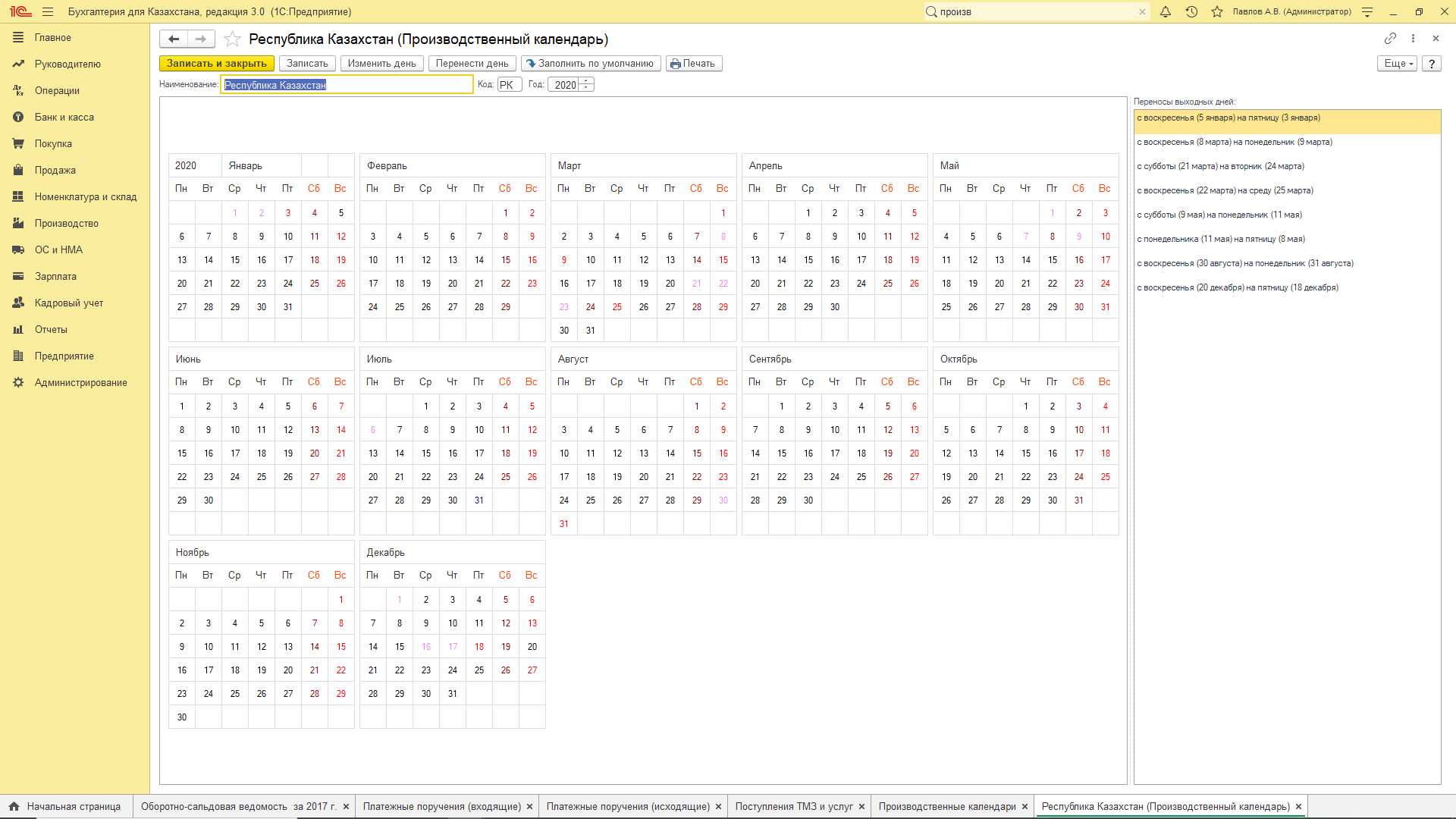Click the notifications bell icon
Viewport: 1456px width, 819px height.
pos(1166,12)
